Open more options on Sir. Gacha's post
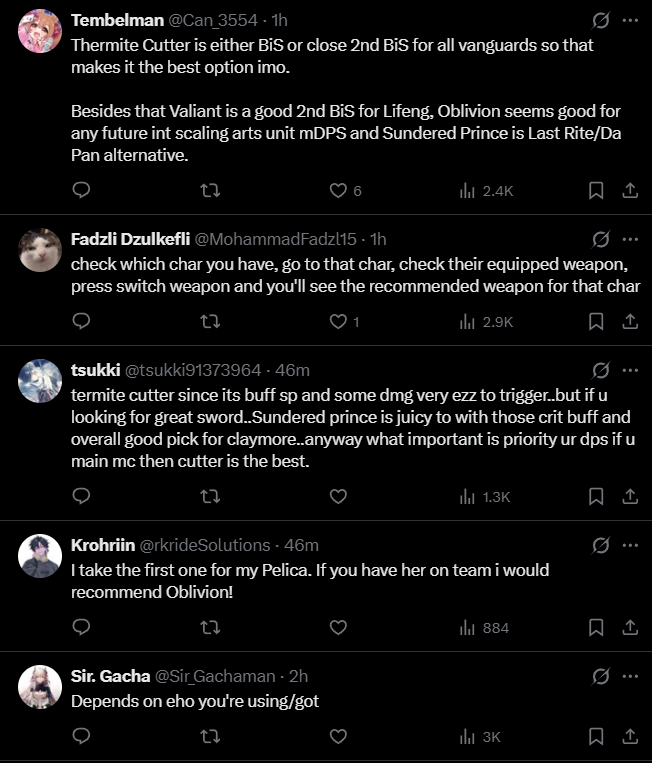Screen dimensions: 652x763 (x=630, y=677)
